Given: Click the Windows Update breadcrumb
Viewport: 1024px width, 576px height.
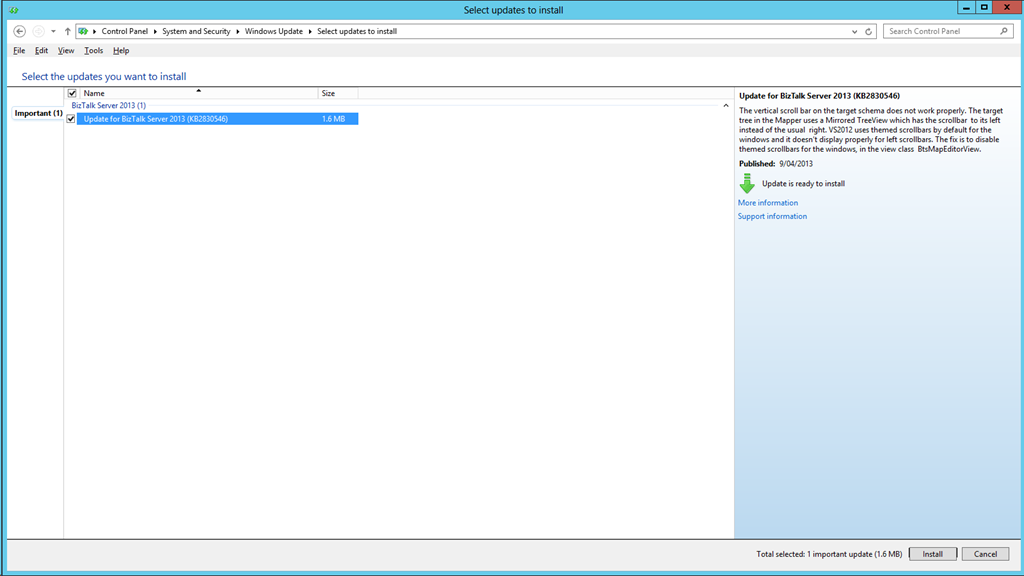Looking at the screenshot, I should tap(274, 31).
